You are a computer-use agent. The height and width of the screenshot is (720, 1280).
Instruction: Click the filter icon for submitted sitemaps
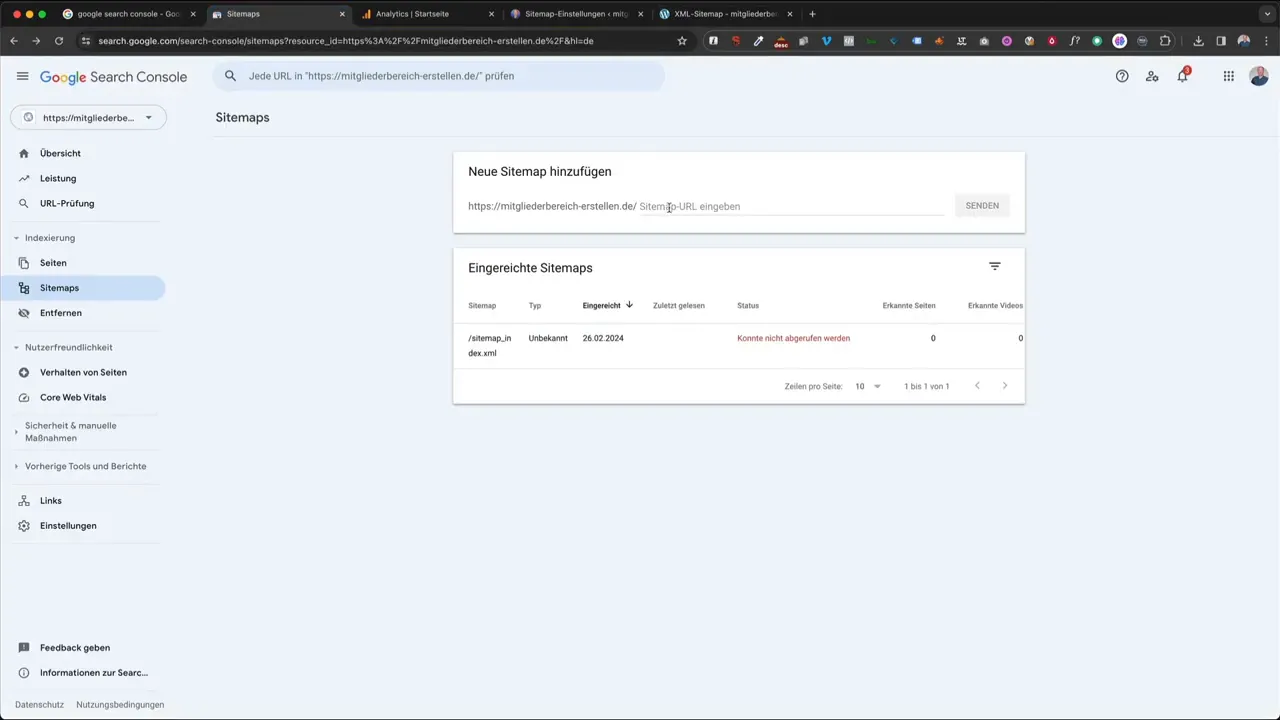click(994, 266)
